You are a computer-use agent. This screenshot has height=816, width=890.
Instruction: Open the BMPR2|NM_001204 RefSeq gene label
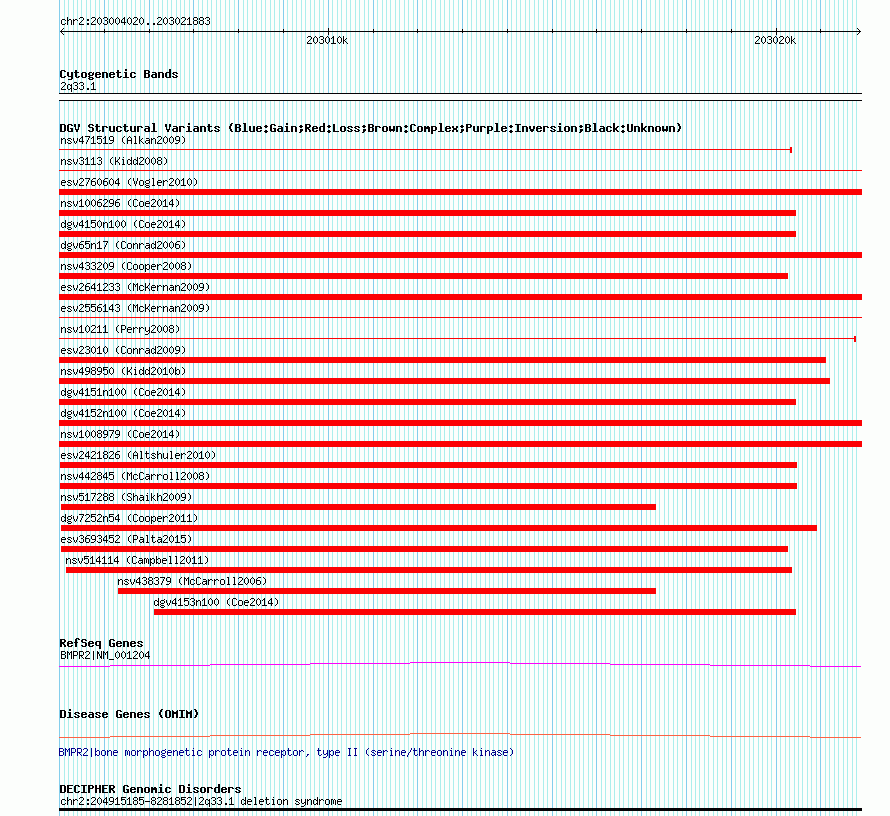click(x=105, y=655)
